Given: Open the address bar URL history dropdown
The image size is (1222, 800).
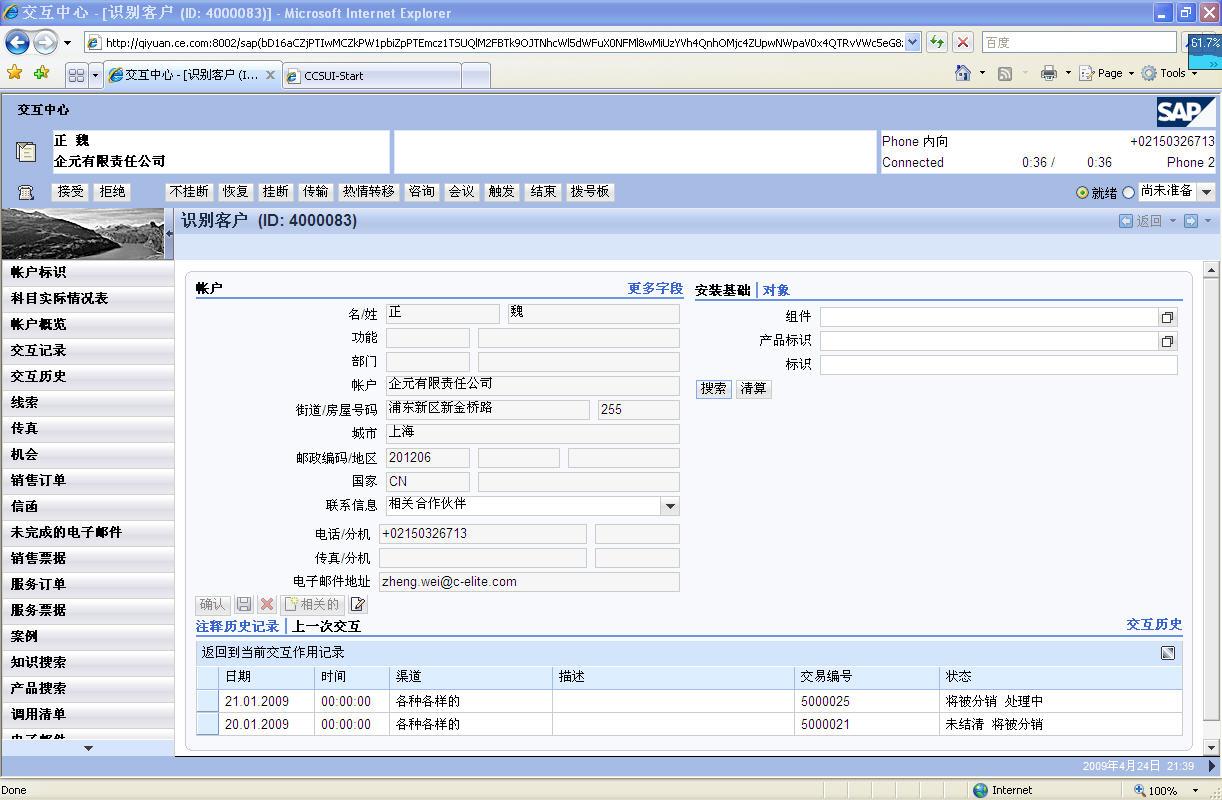Looking at the screenshot, I should [912, 42].
